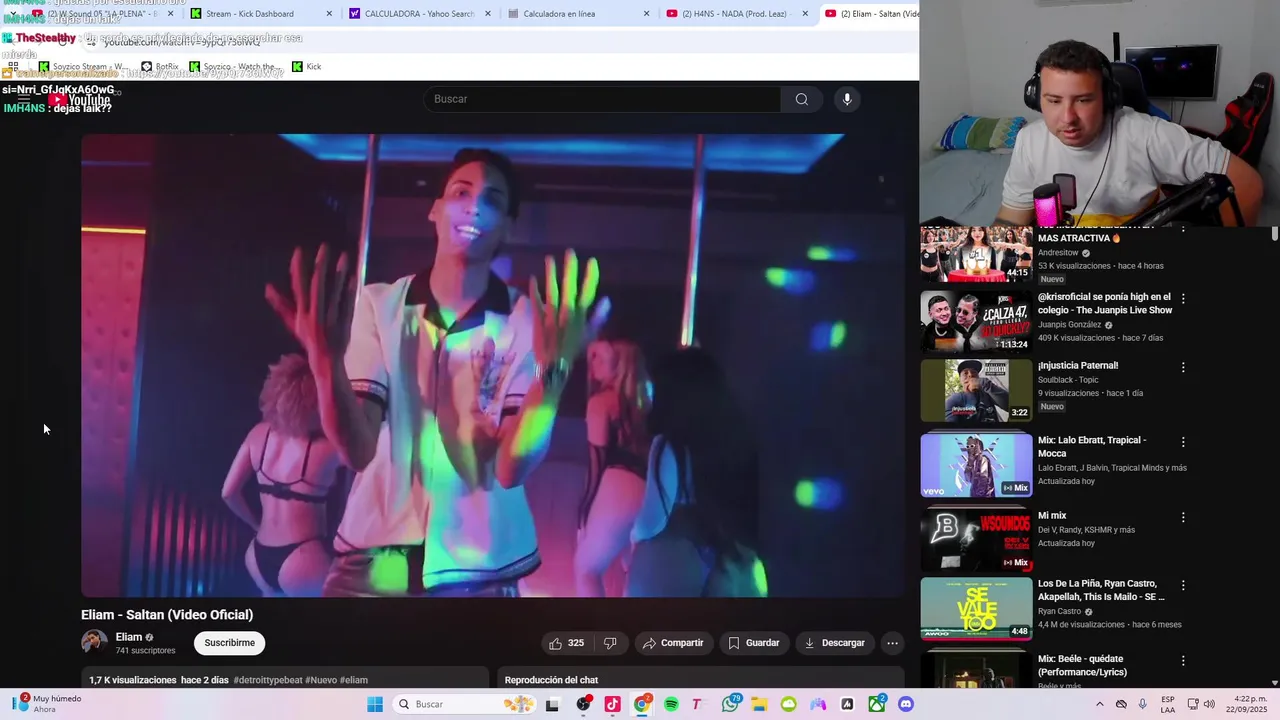The height and width of the screenshot is (720, 1280).
Task: Open Soyzico - Watch the... bookmark
Action: click(x=236, y=67)
